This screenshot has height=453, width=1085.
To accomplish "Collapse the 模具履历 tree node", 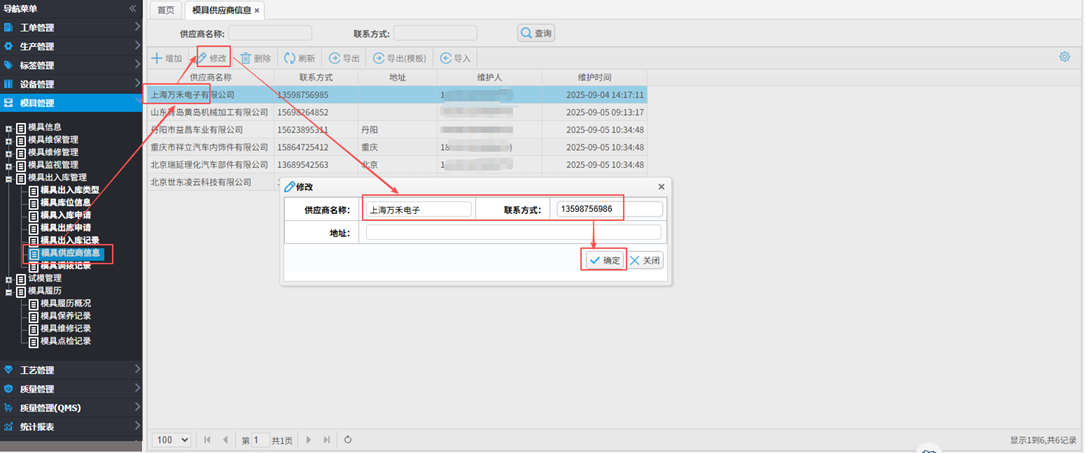I will click(9, 291).
